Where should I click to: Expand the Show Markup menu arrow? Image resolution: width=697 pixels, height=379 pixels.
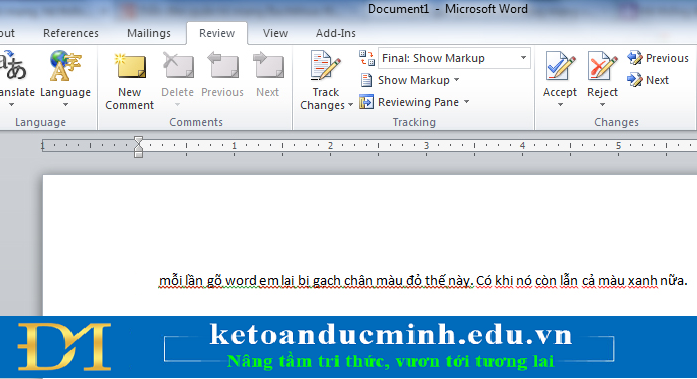(x=457, y=80)
